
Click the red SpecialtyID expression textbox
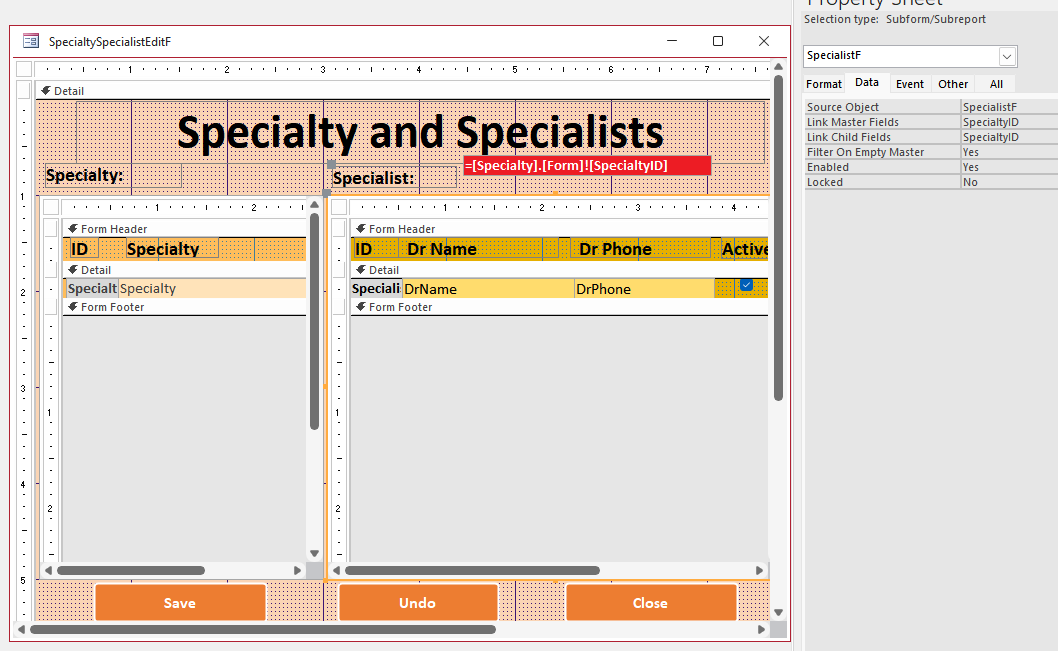click(x=586, y=165)
